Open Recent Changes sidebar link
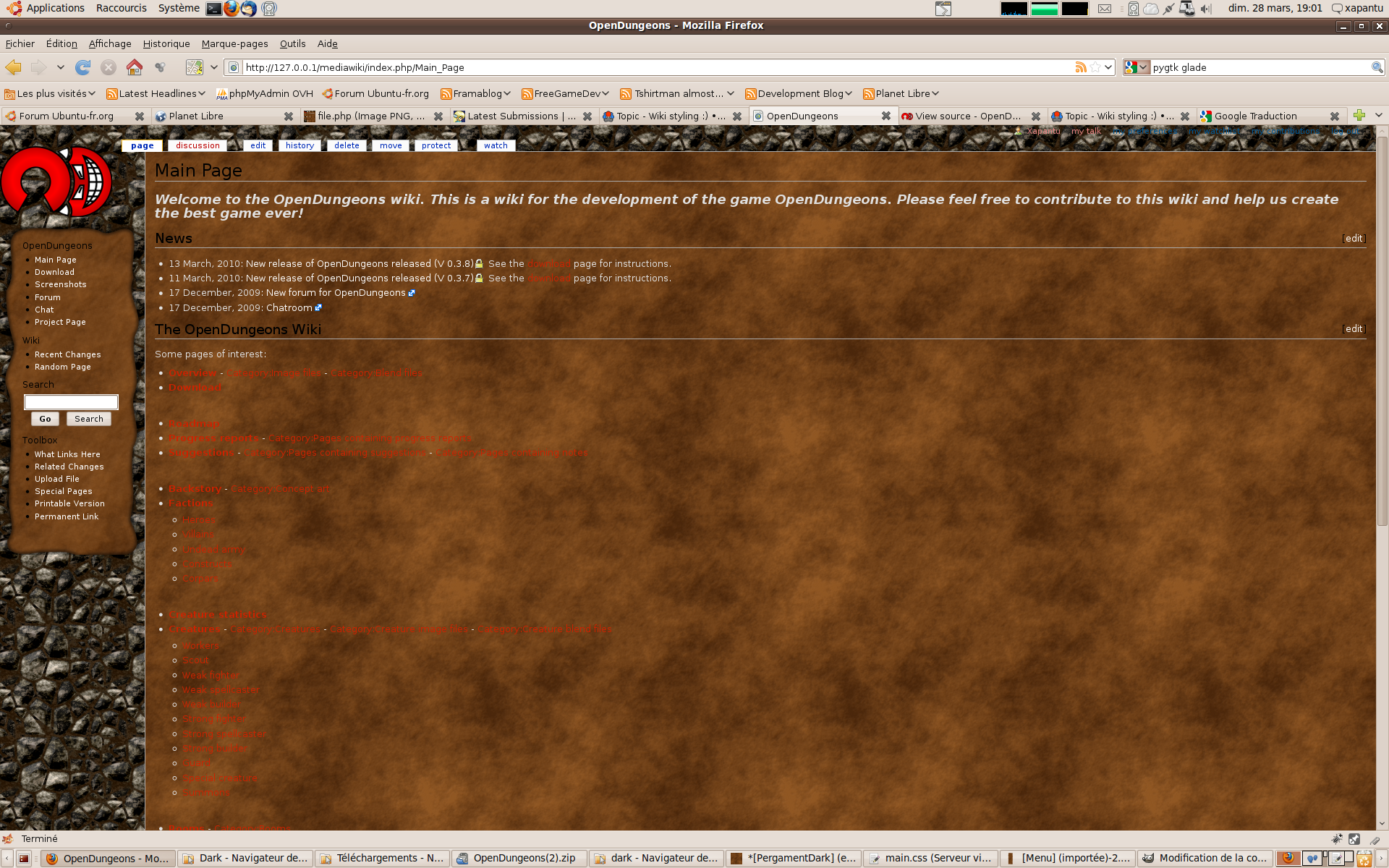The image size is (1389, 868). [x=67, y=354]
